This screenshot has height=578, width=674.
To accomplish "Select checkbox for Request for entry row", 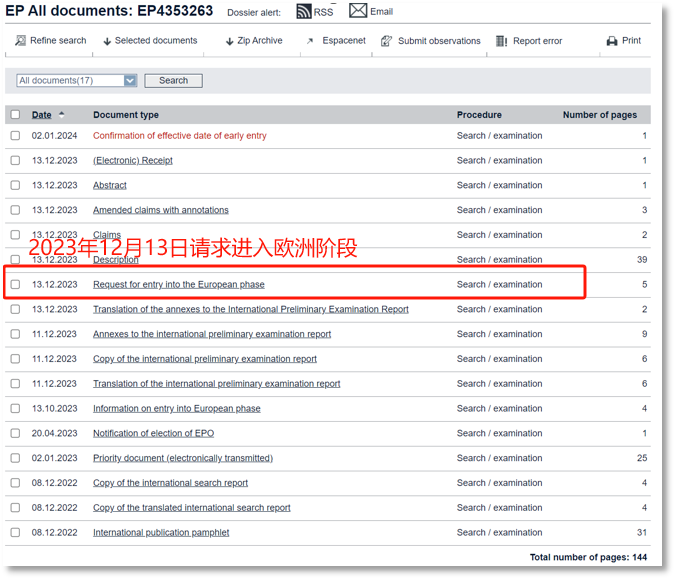I will pos(15,284).
